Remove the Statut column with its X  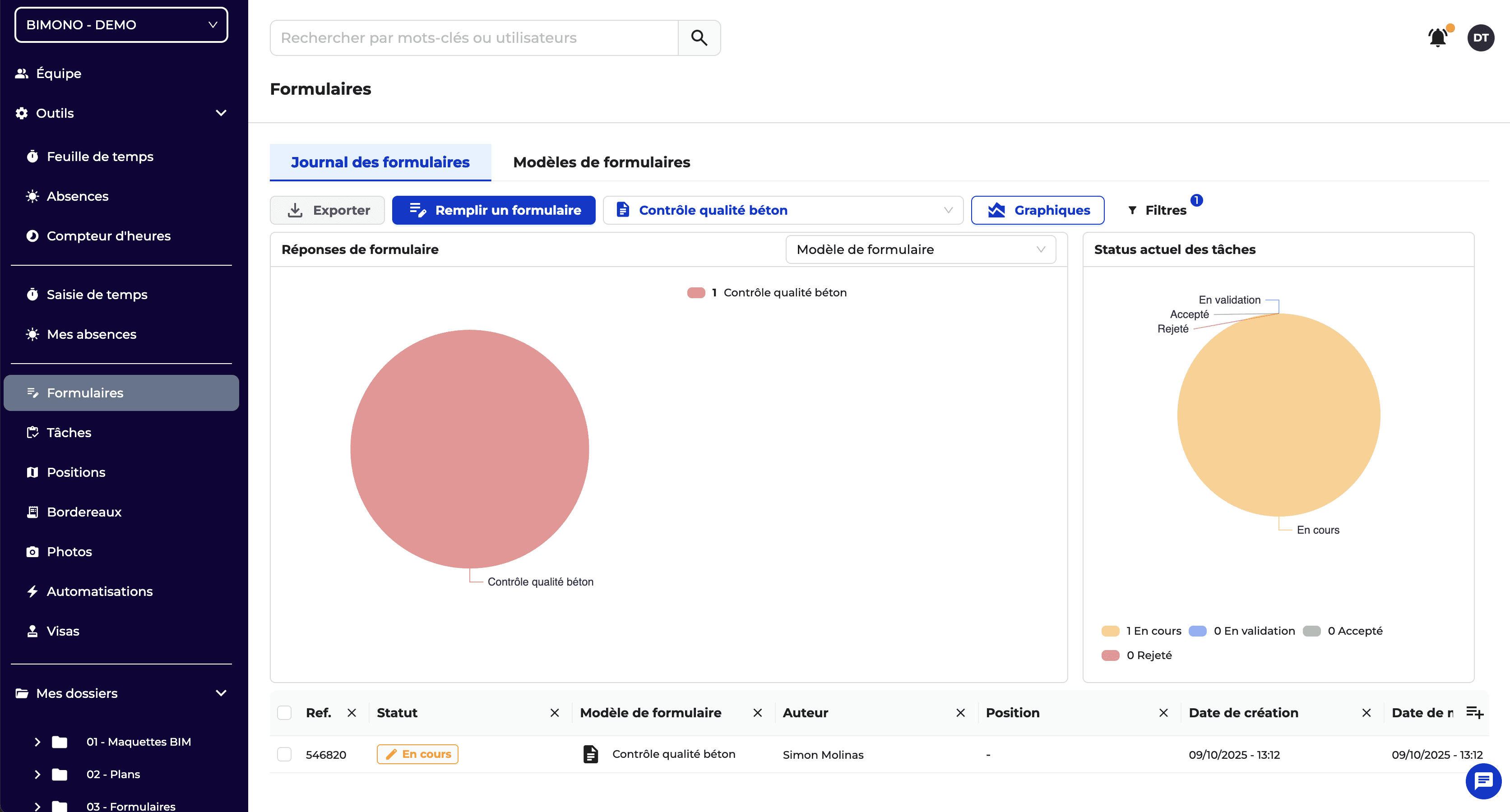[x=555, y=712]
